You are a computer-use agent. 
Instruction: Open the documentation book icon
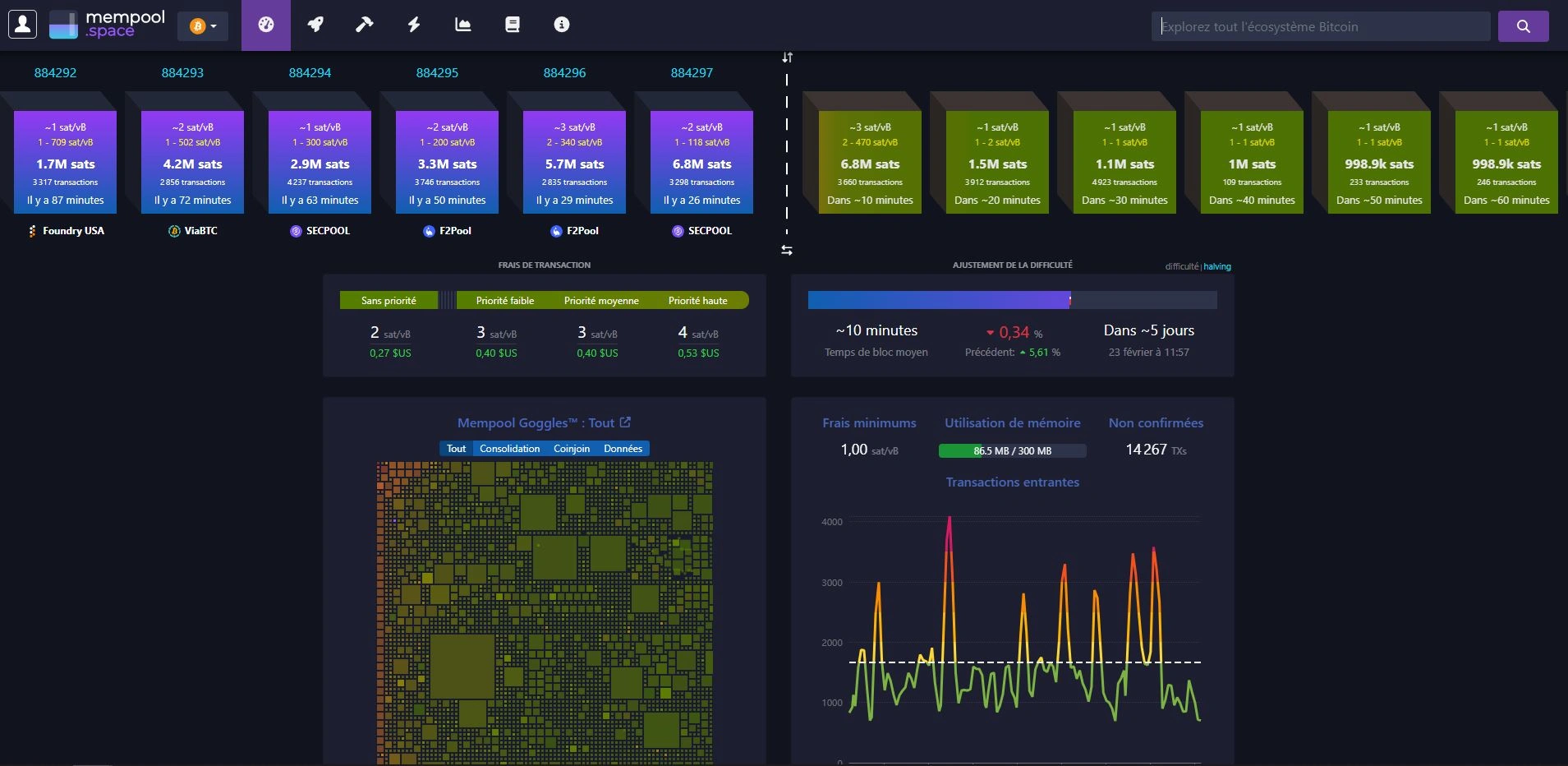click(513, 25)
